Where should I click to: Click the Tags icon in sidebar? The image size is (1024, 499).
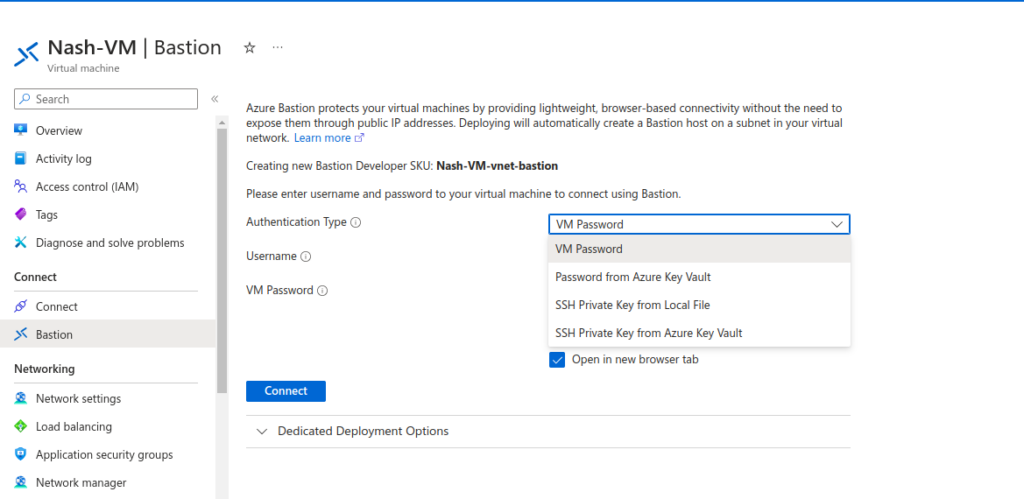20,215
